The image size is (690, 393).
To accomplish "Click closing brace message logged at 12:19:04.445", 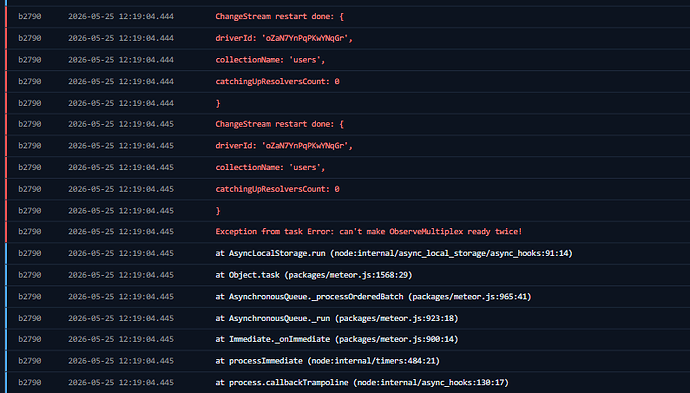I will pos(218,210).
